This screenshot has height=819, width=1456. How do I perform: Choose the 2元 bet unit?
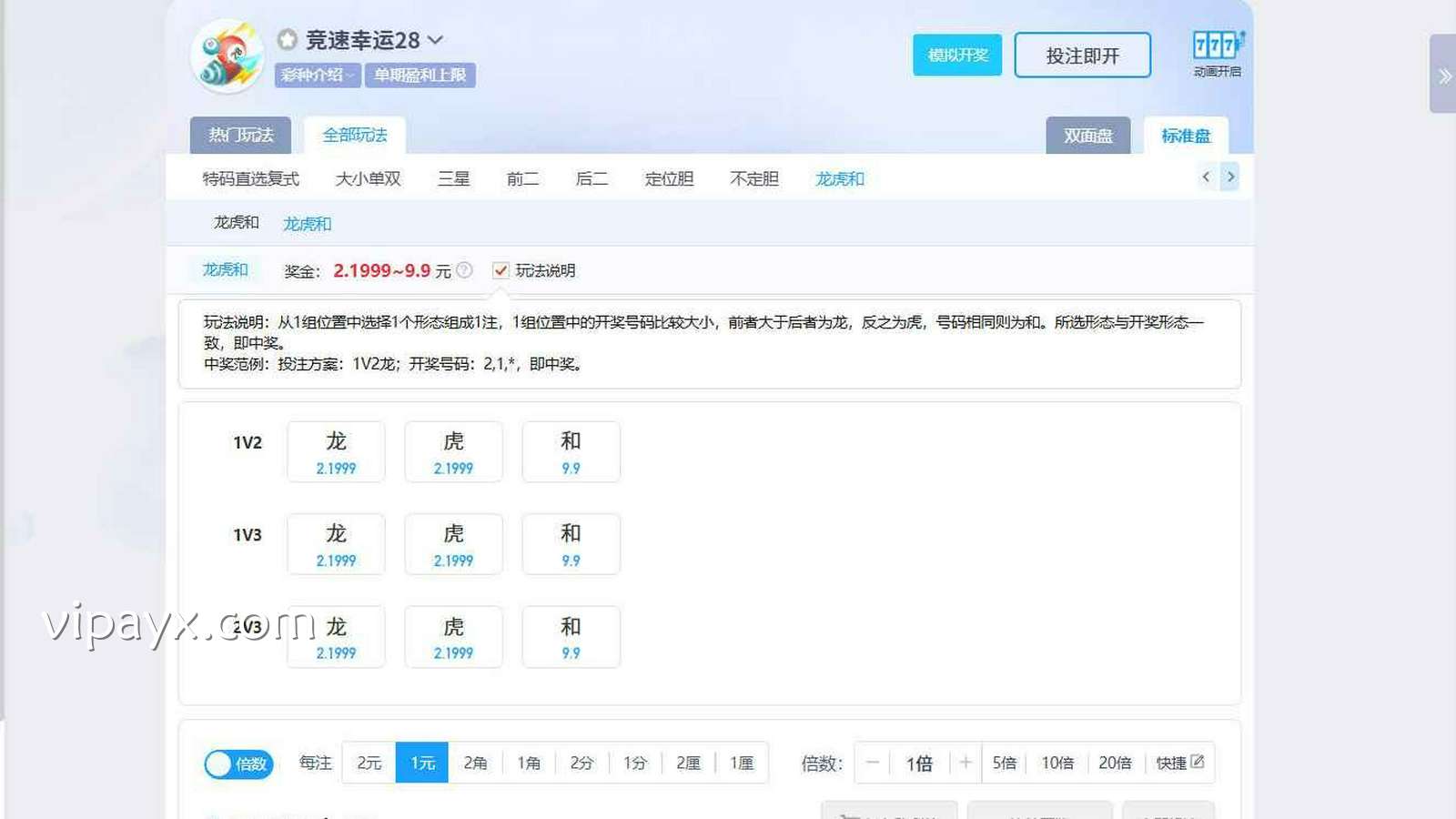(369, 763)
